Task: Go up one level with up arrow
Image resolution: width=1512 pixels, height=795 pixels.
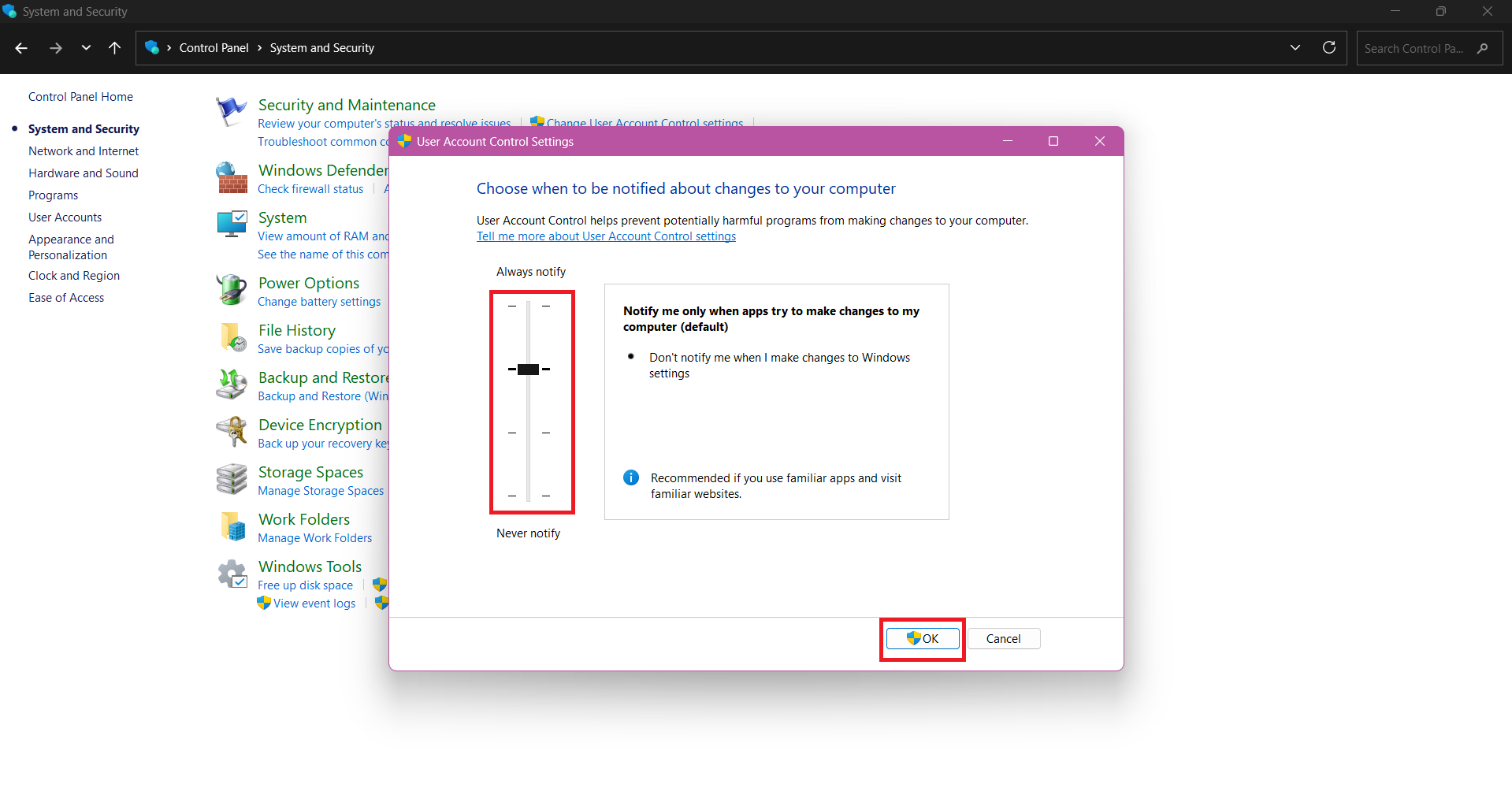Action: (114, 48)
